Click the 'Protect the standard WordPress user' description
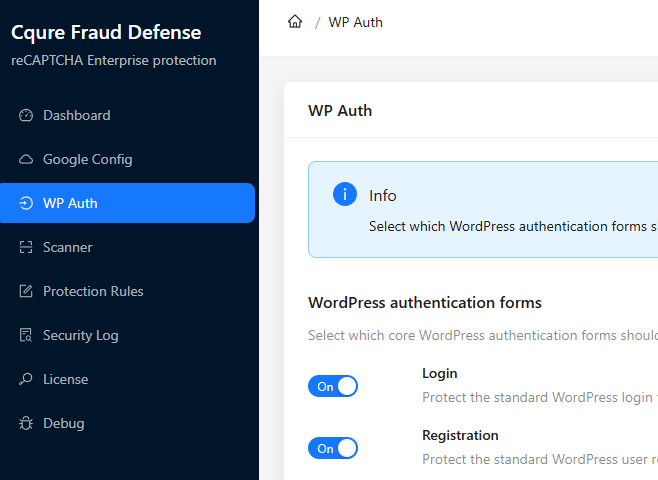This screenshot has height=480, width=658. [540, 459]
